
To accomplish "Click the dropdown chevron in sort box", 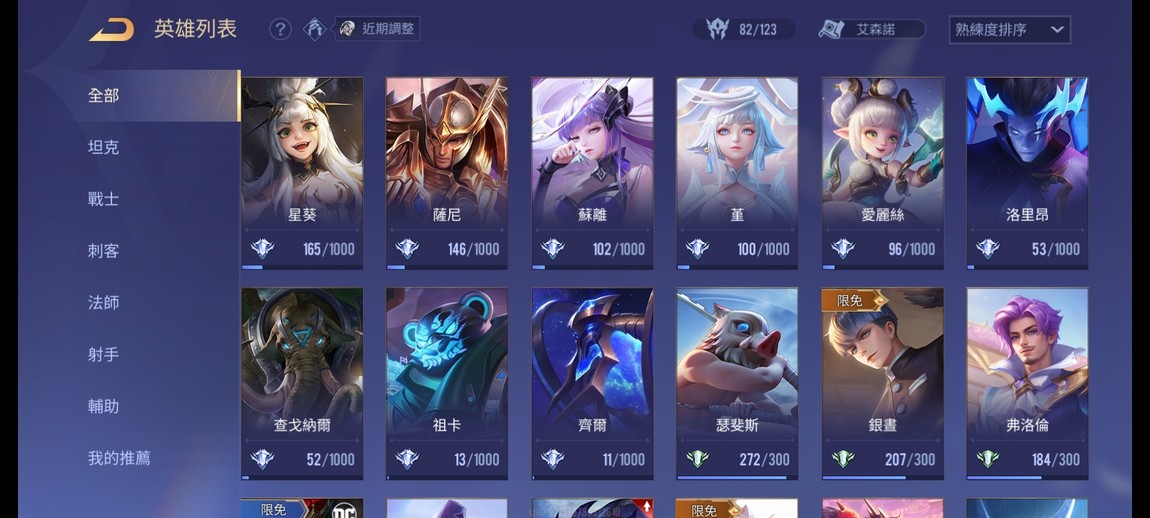I will coord(1057,30).
